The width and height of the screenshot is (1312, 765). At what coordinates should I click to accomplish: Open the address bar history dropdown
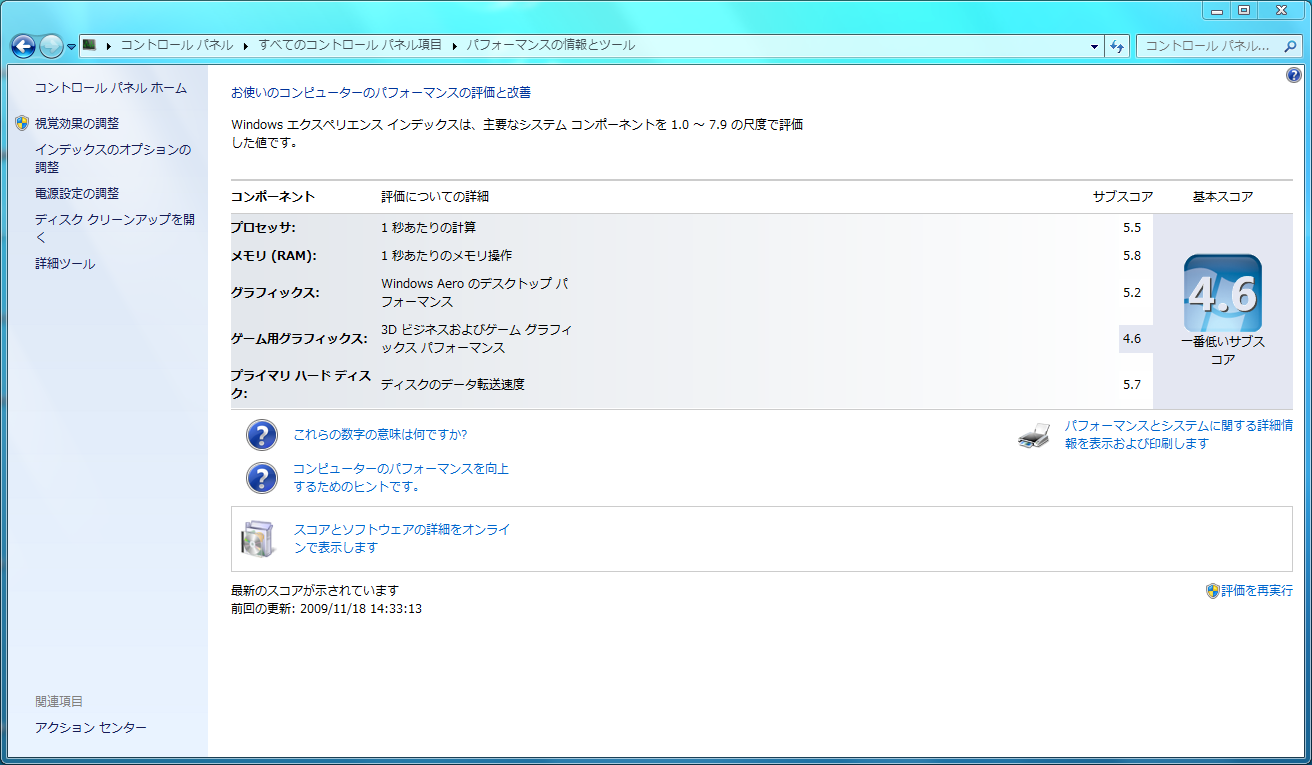(1094, 46)
